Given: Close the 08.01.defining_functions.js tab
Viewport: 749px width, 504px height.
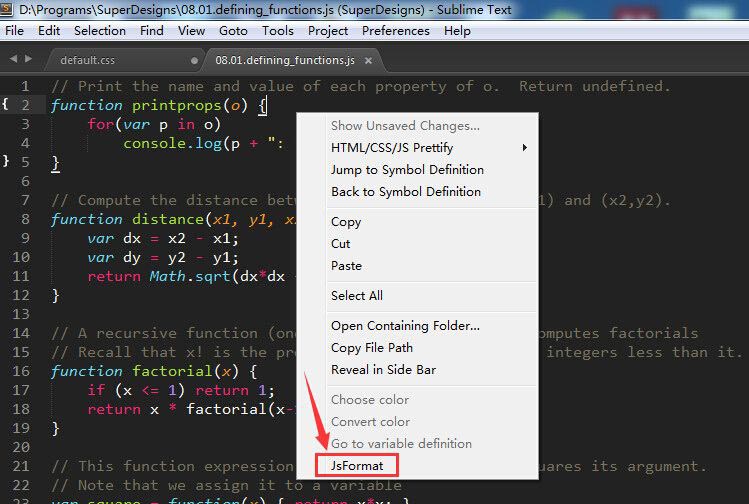Looking at the screenshot, I should (x=369, y=60).
